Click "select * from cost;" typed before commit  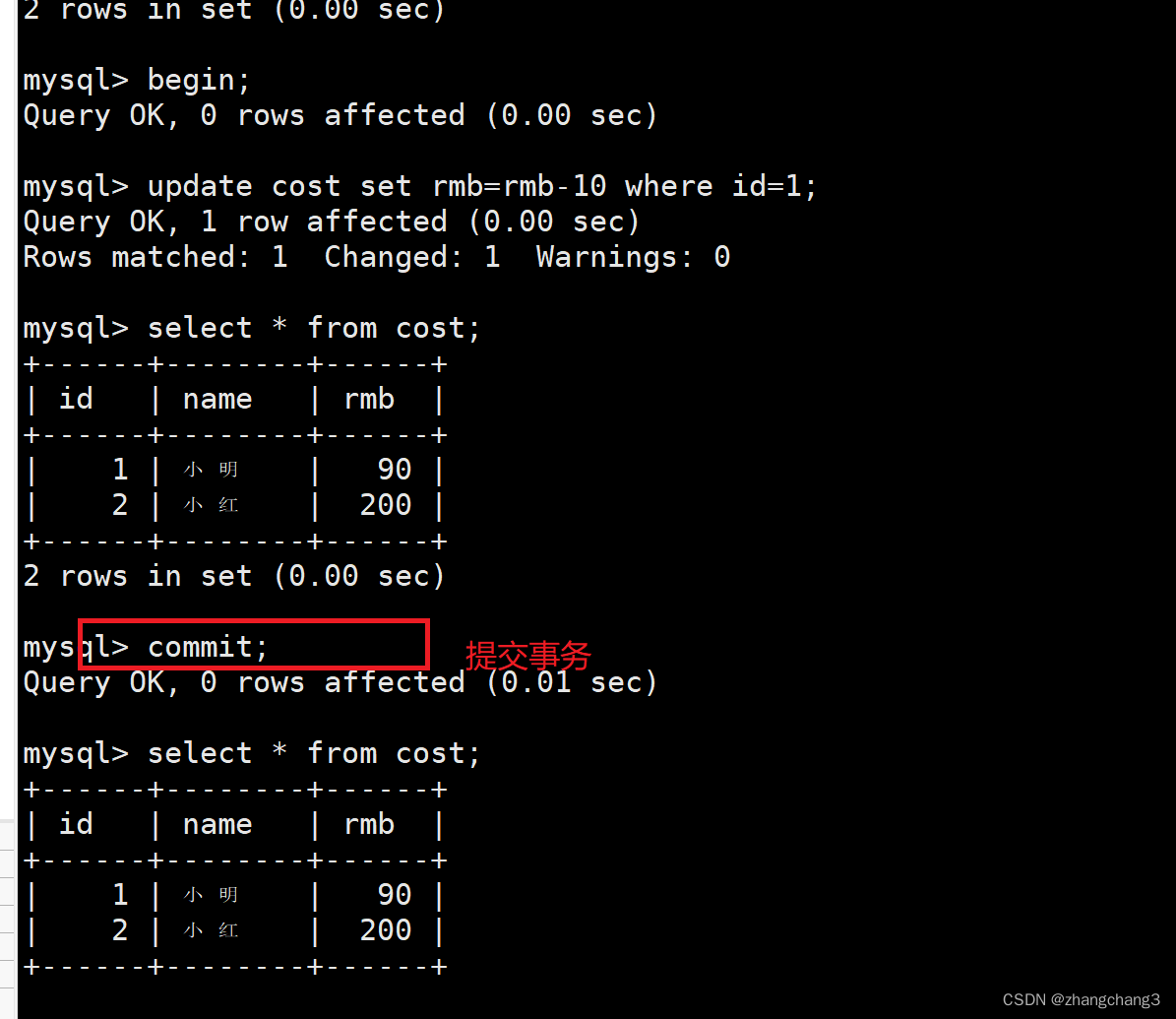(314, 329)
